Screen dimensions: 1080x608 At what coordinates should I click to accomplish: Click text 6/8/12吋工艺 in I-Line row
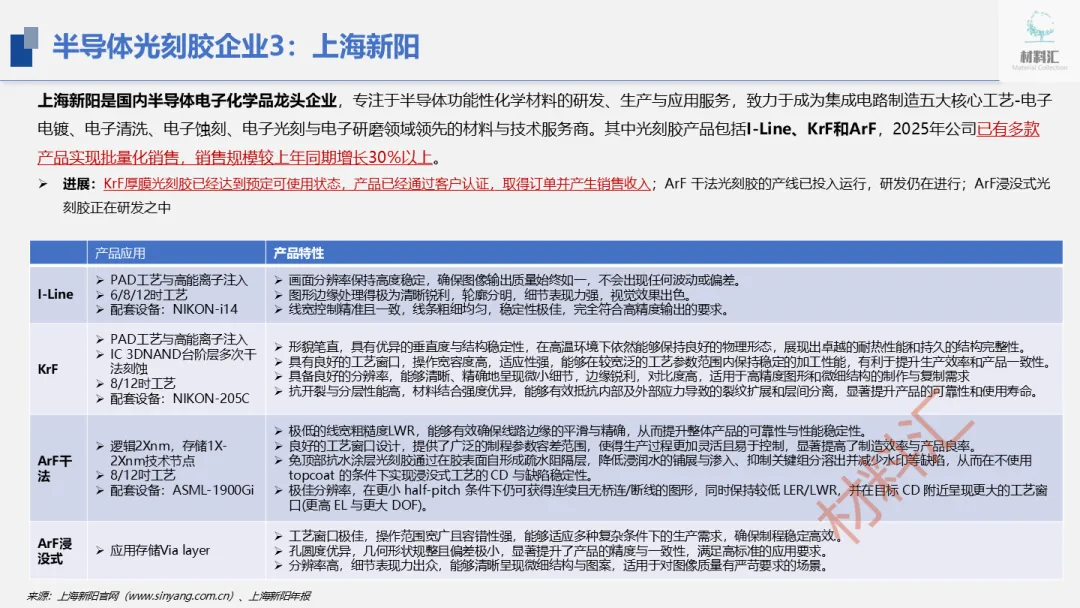(148, 295)
